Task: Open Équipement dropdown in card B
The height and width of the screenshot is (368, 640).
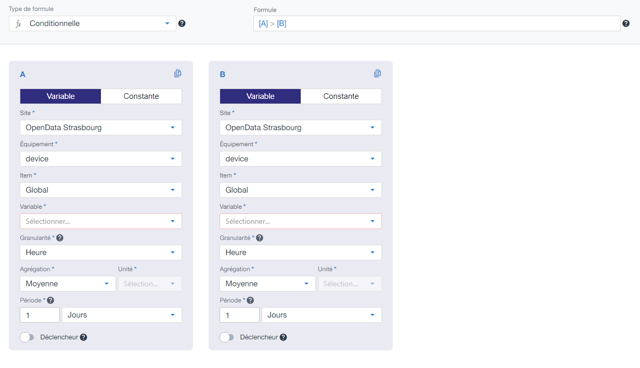Action: (x=301, y=159)
